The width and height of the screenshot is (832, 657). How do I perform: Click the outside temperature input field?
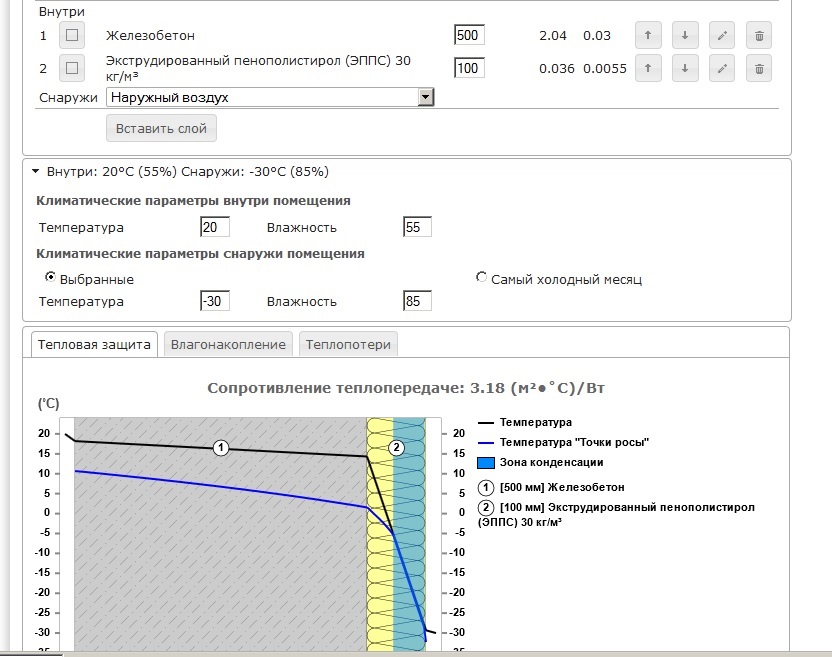click(214, 301)
